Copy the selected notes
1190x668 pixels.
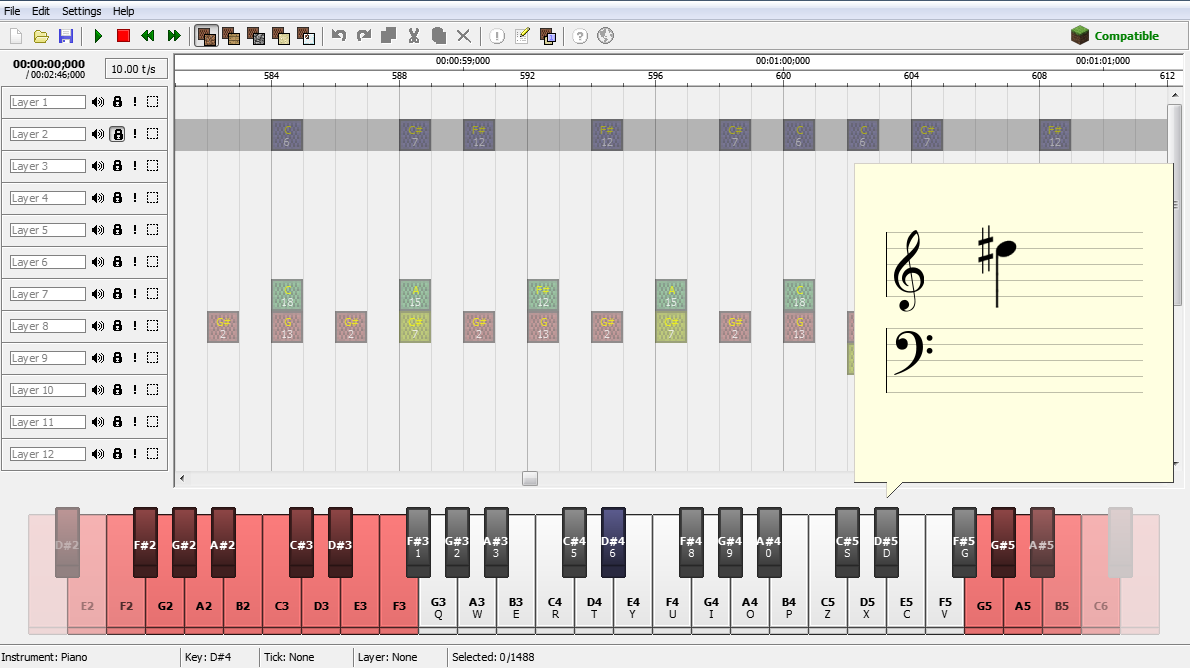[389, 36]
